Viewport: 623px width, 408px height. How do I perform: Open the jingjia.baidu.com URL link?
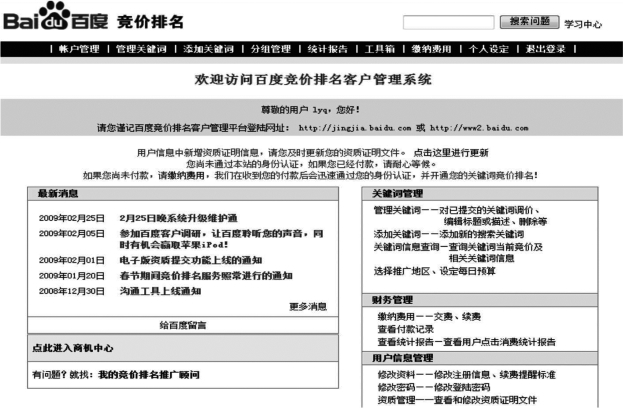(x=354, y=128)
